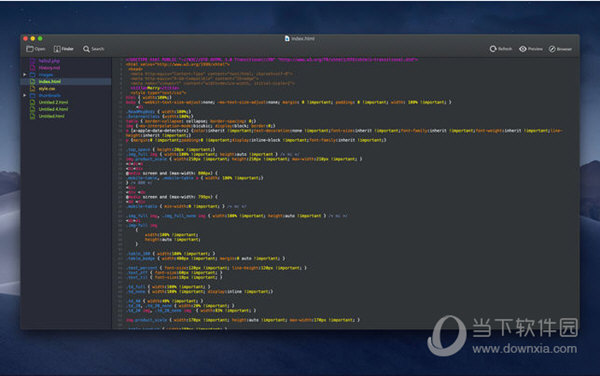Close the editor window with red button
The image size is (600, 376).
pos(26,39)
